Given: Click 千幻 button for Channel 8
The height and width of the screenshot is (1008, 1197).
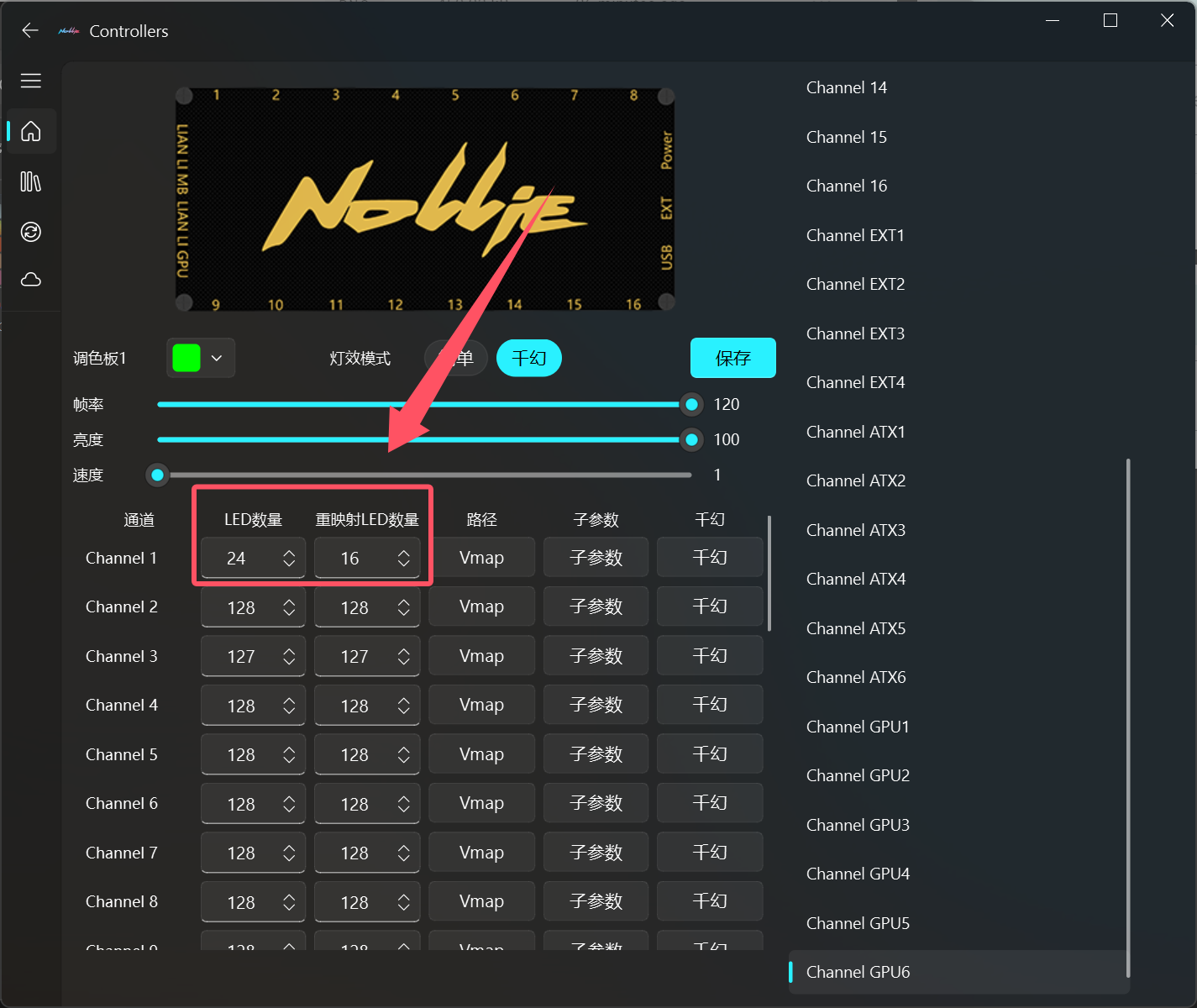Looking at the screenshot, I should click(710, 901).
